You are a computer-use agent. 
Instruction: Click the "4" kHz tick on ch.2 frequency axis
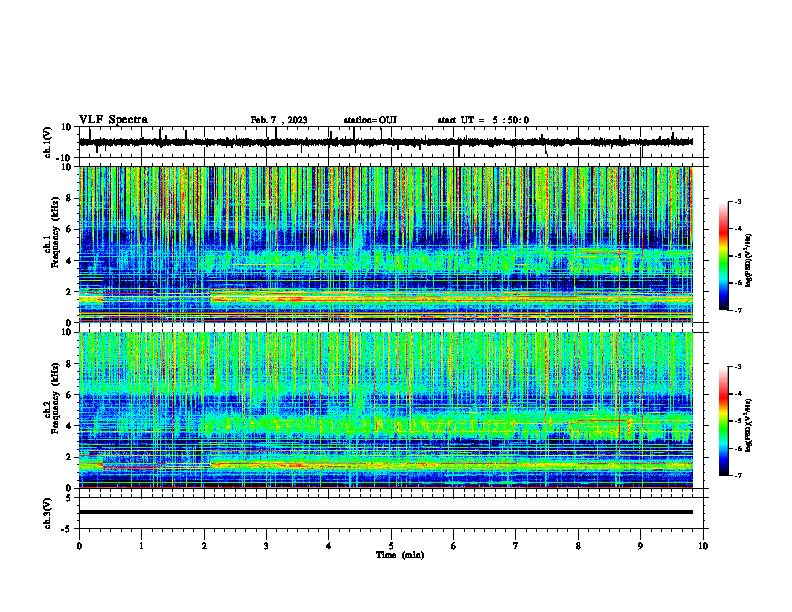tap(69, 426)
